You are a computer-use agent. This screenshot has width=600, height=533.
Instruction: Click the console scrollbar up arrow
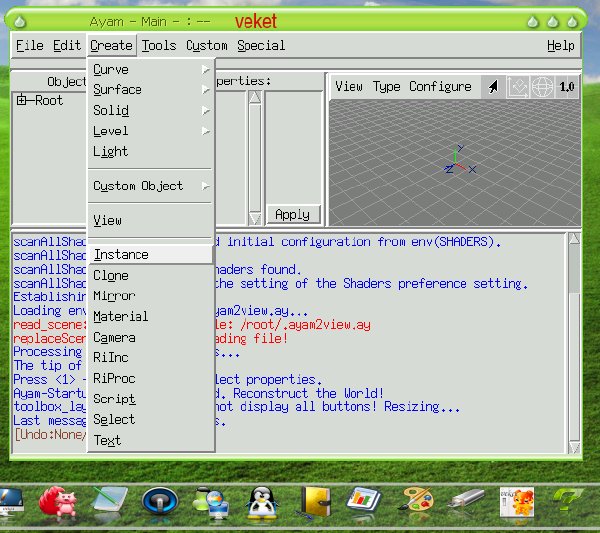pos(574,239)
